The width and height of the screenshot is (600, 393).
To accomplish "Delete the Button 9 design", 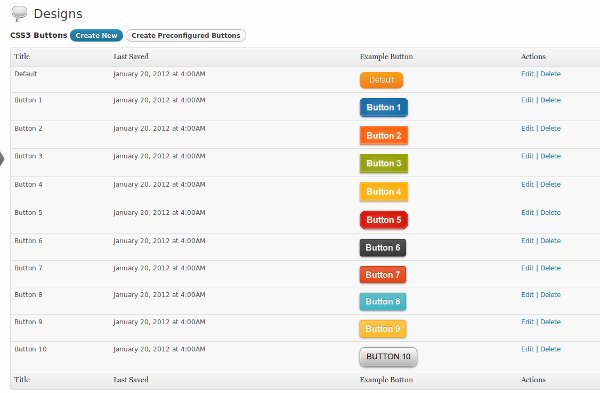I will pos(551,321).
